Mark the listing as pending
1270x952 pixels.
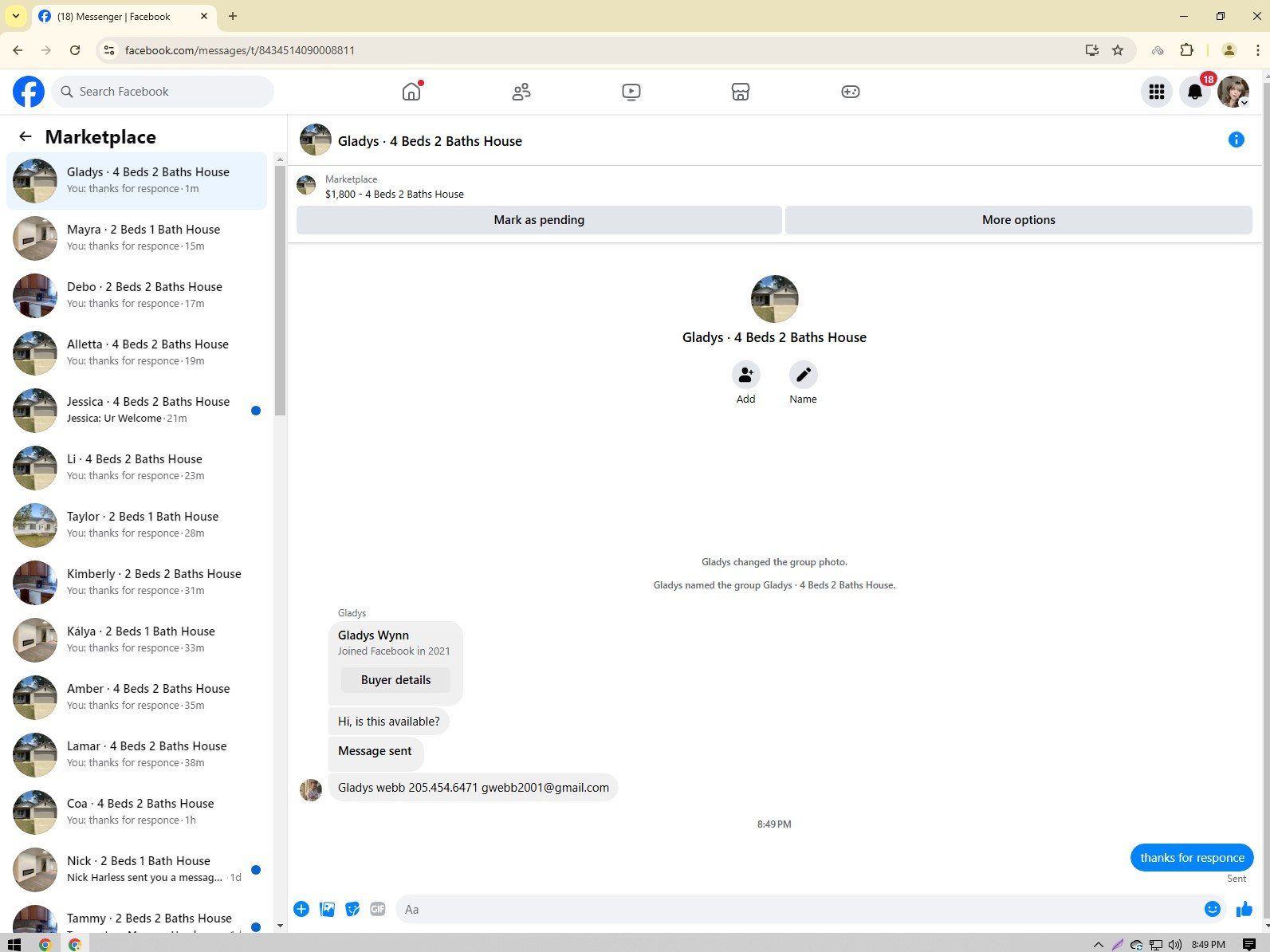coord(539,220)
